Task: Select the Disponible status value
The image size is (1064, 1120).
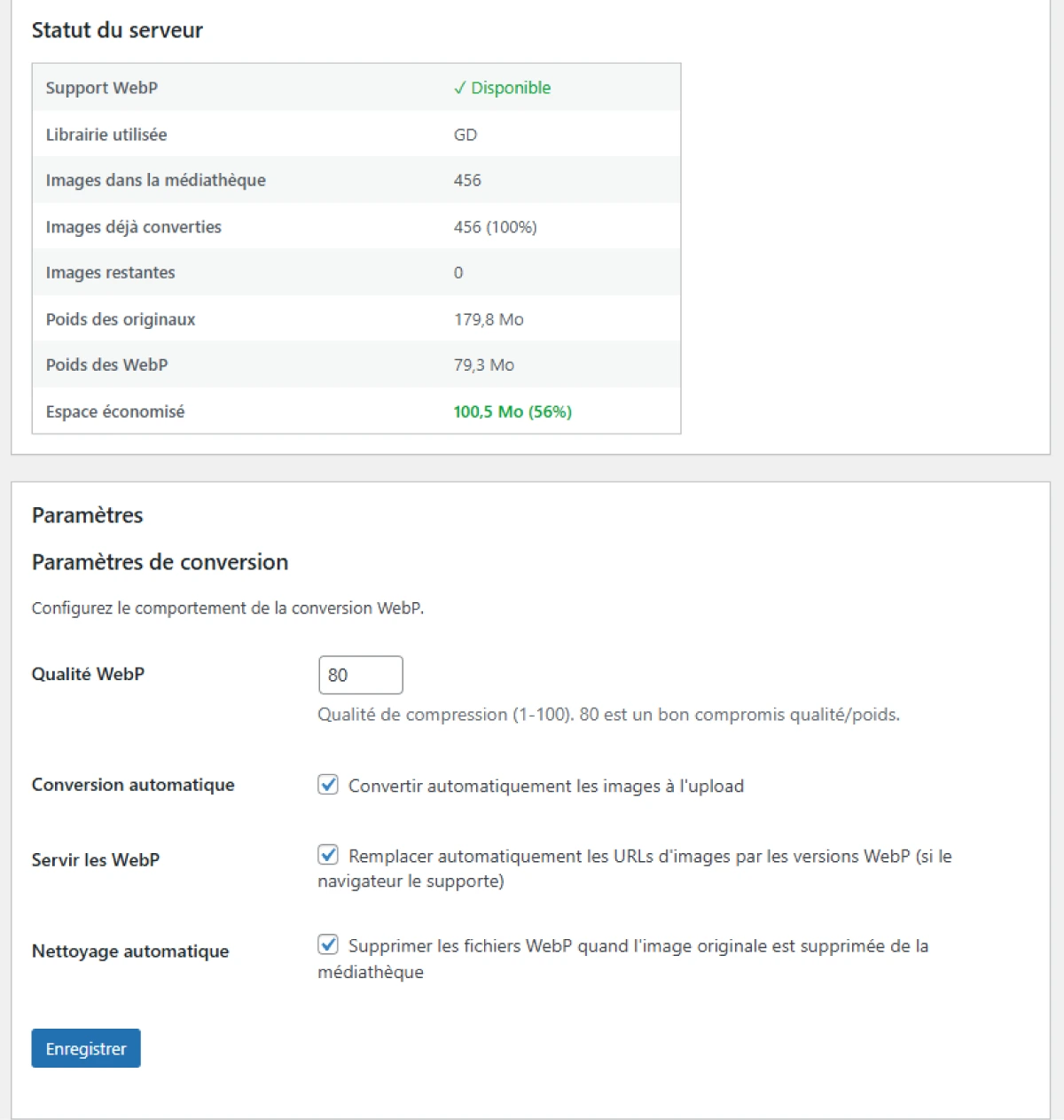Action: (x=502, y=88)
